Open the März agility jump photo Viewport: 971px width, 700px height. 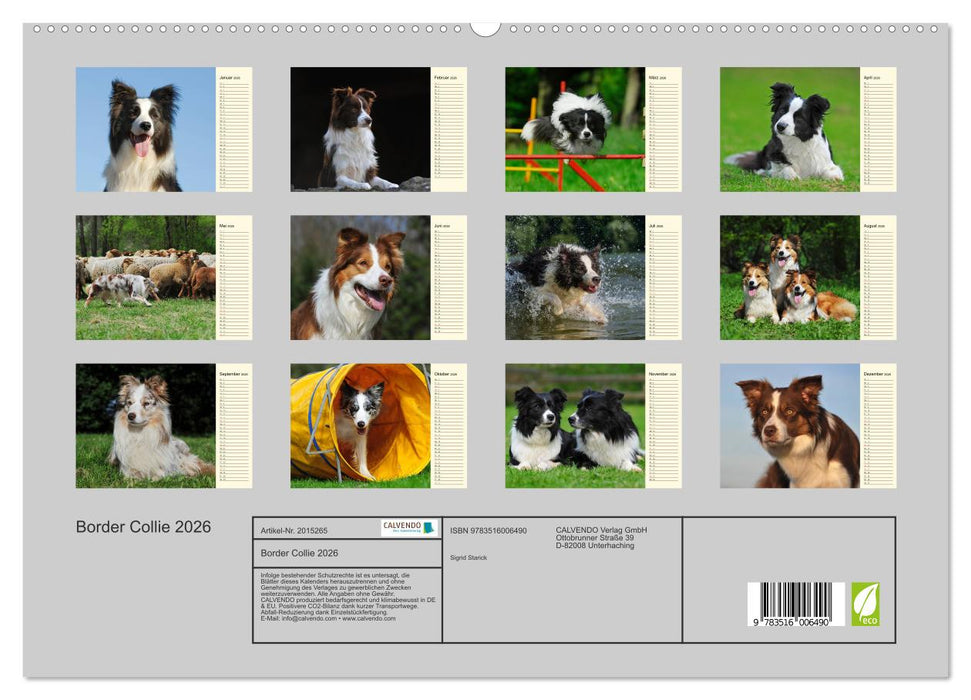[x=575, y=130]
